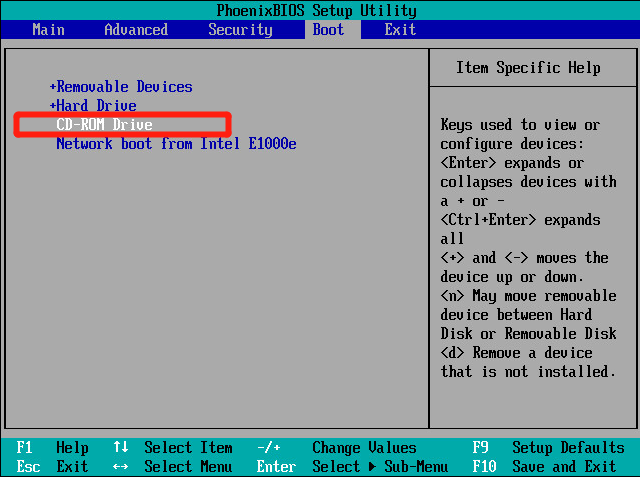Viewport: 640px width, 477px height.
Task: Select Network boot from Intel E1000e
Action: [176, 144]
